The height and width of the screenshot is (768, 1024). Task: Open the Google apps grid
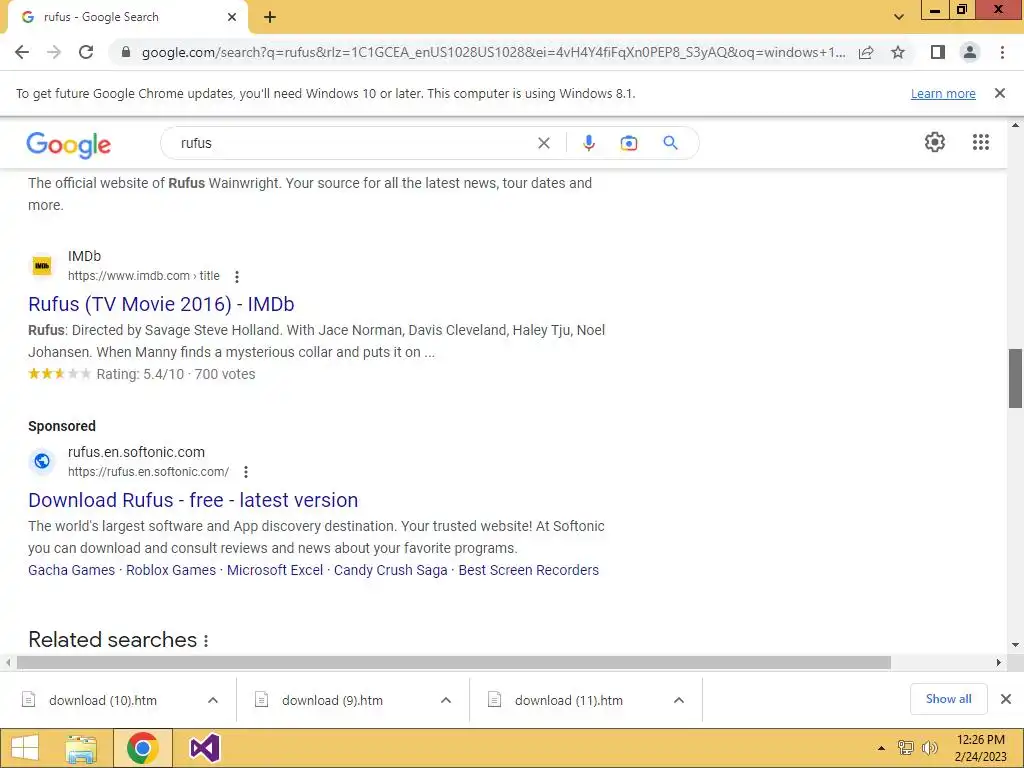981,142
